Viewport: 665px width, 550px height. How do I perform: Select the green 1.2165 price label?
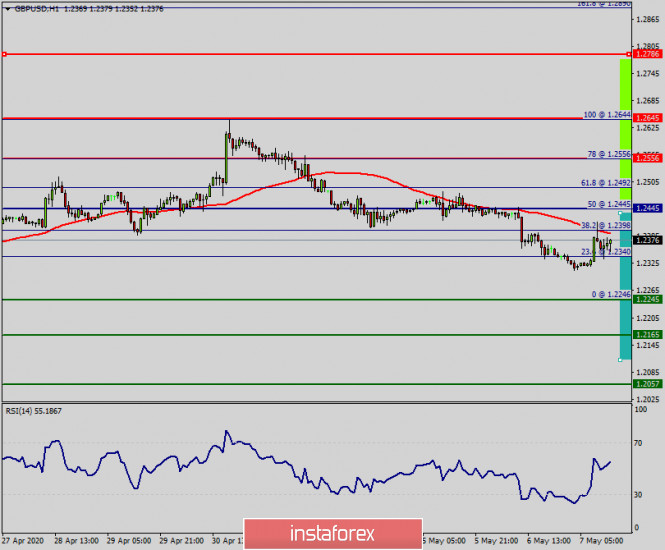point(647,335)
